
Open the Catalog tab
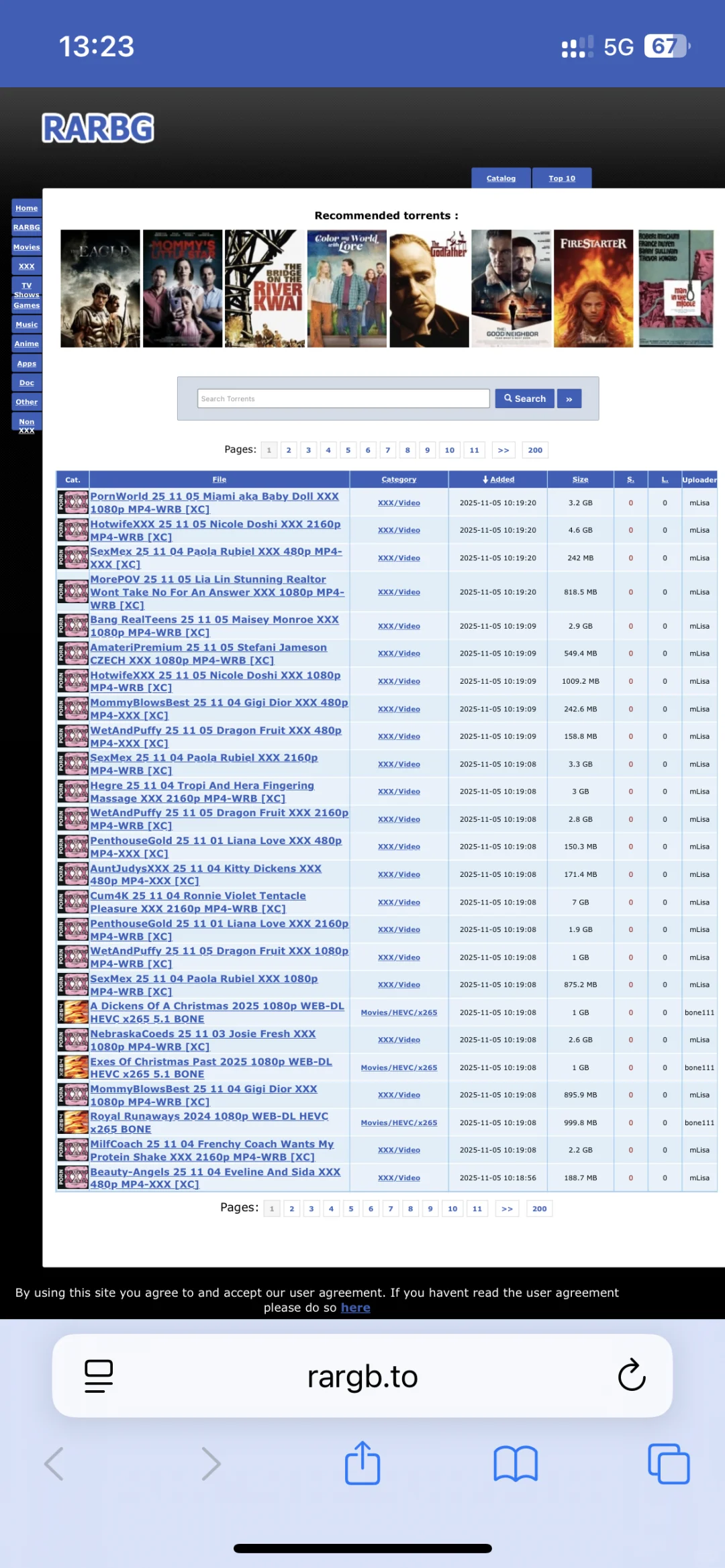coord(501,178)
